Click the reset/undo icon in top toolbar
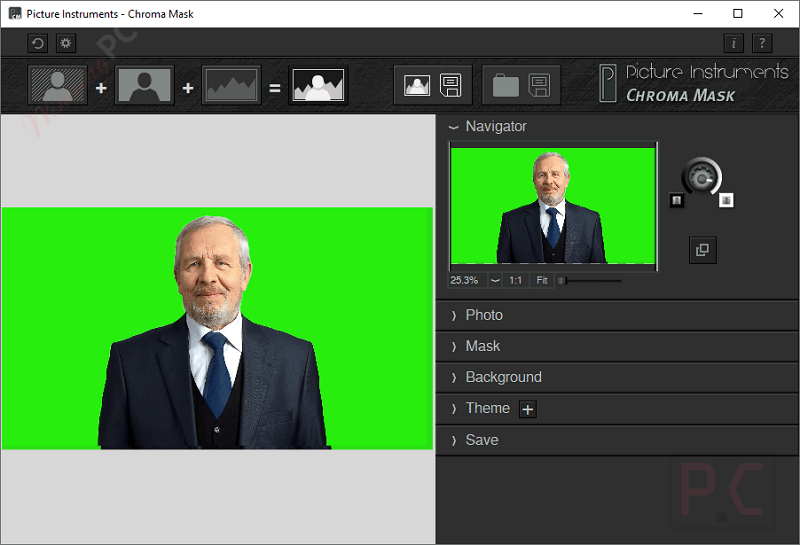Viewport: 800px width, 545px height. pyautogui.click(x=38, y=43)
